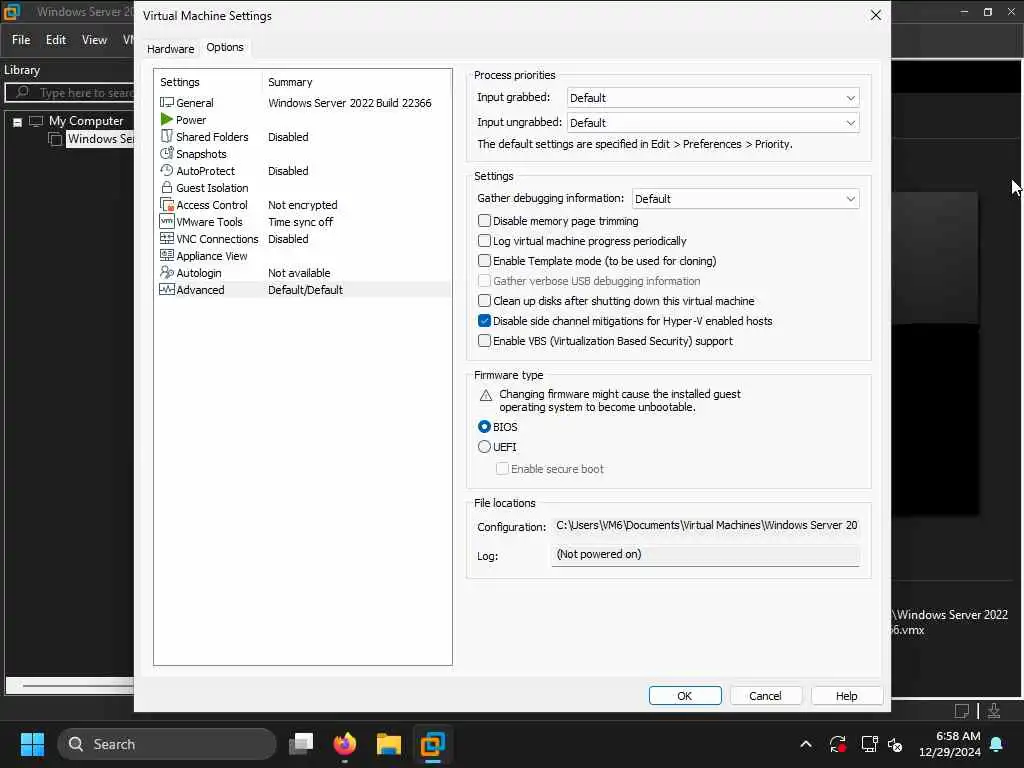Collapse the My Computer tree node
The height and width of the screenshot is (768, 1024).
pyautogui.click(x=18, y=122)
